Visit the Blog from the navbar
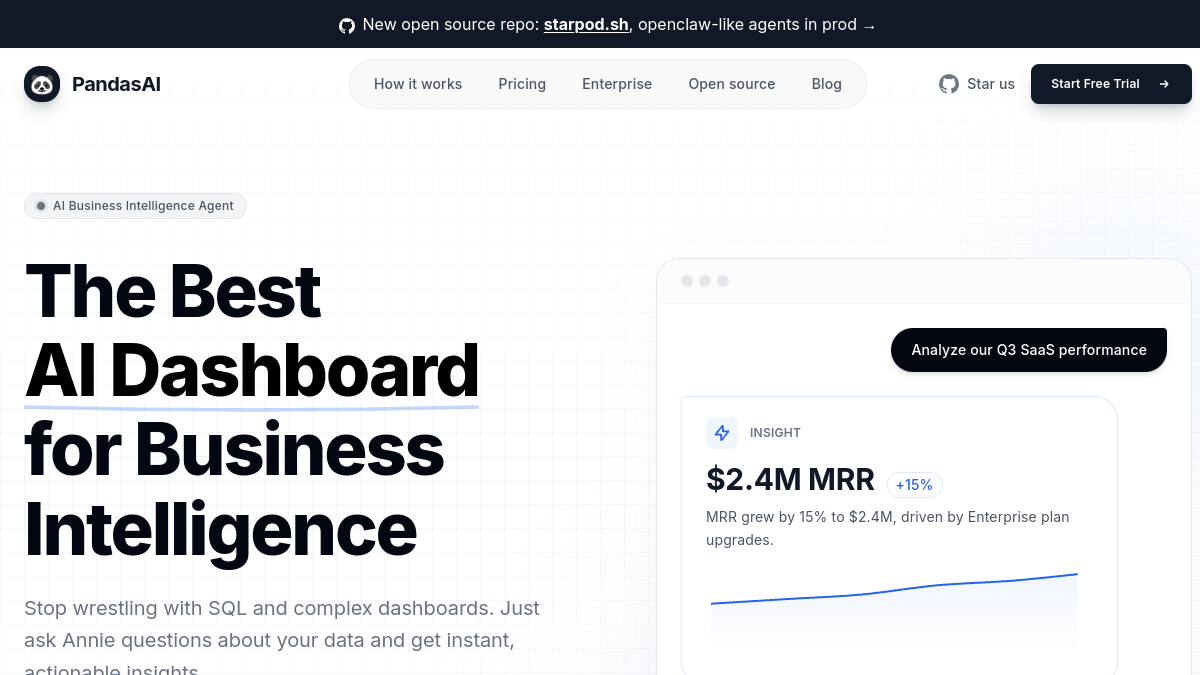1200x675 pixels. tap(827, 84)
